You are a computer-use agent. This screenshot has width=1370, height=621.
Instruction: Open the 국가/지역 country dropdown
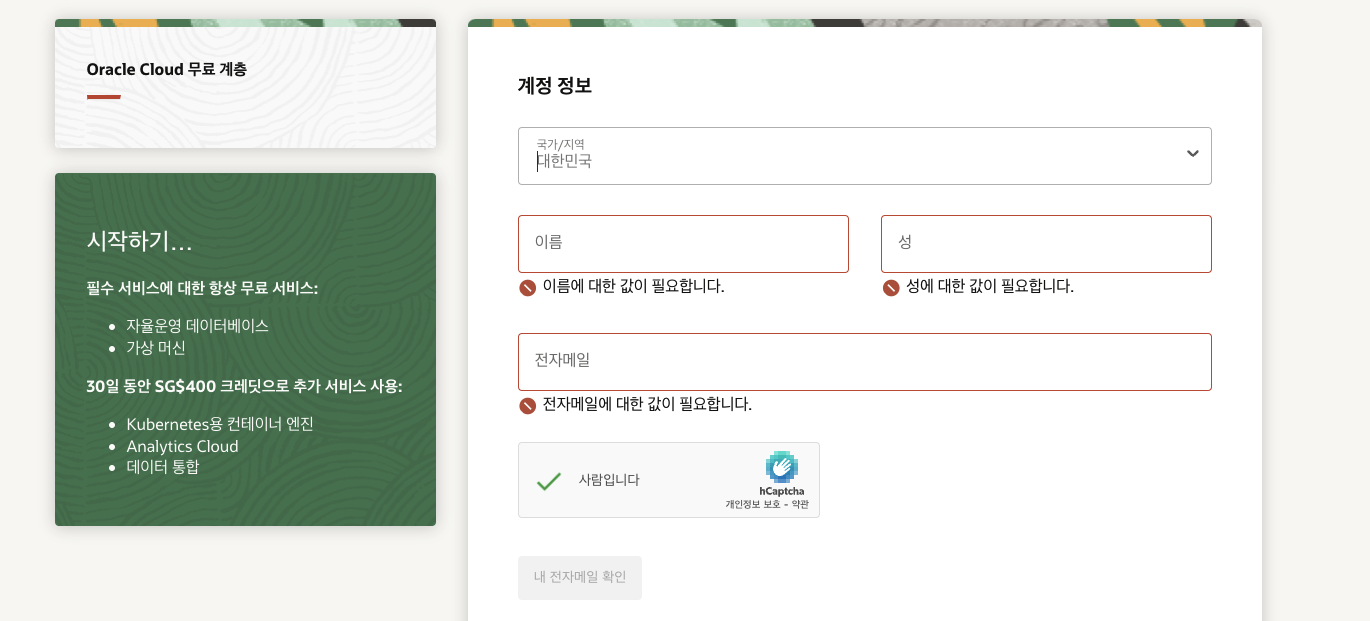(x=864, y=156)
